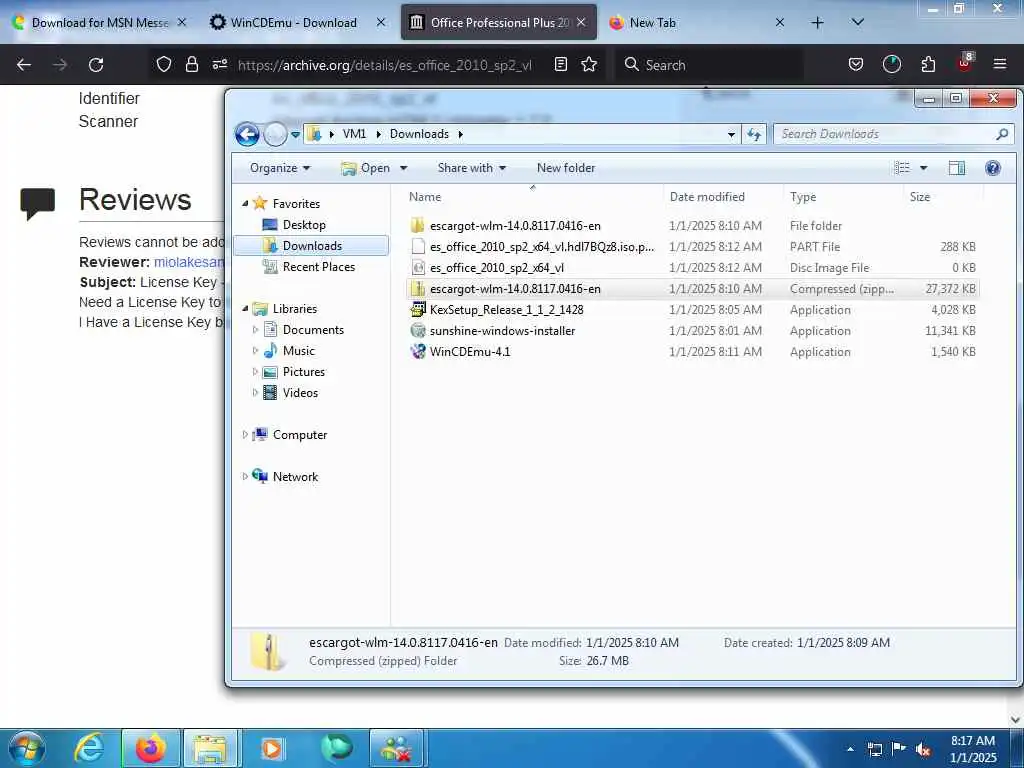This screenshot has width=1024, height=768.
Task: Launch Internet Explorer from taskbar
Action: 89,748
